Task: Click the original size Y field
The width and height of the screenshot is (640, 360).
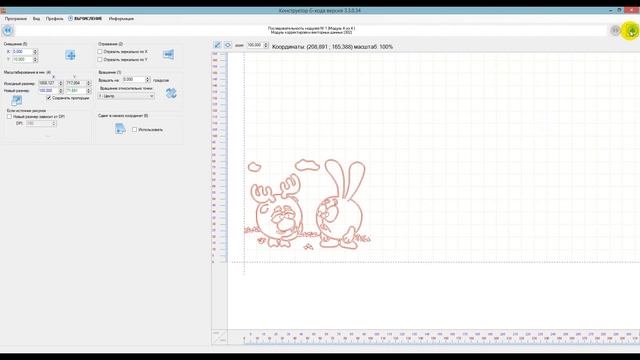Action: 76,83
